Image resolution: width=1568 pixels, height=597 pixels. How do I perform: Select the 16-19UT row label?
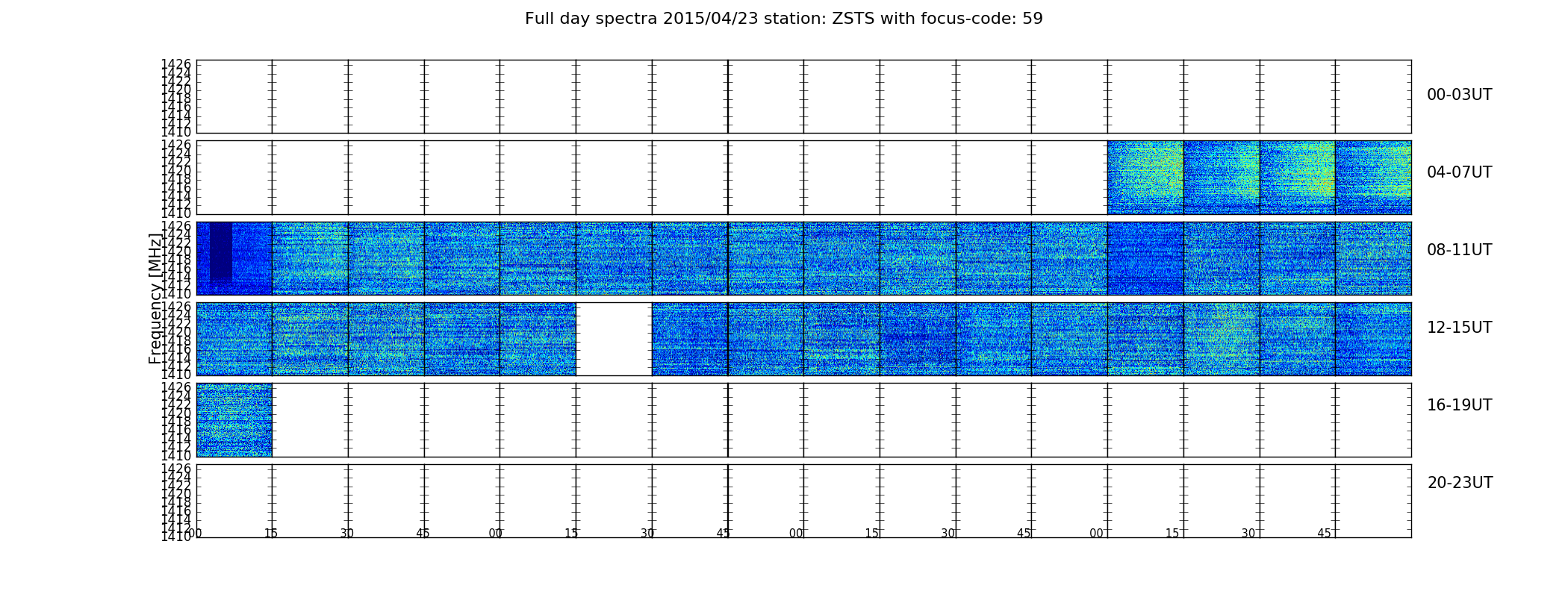point(1459,405)
